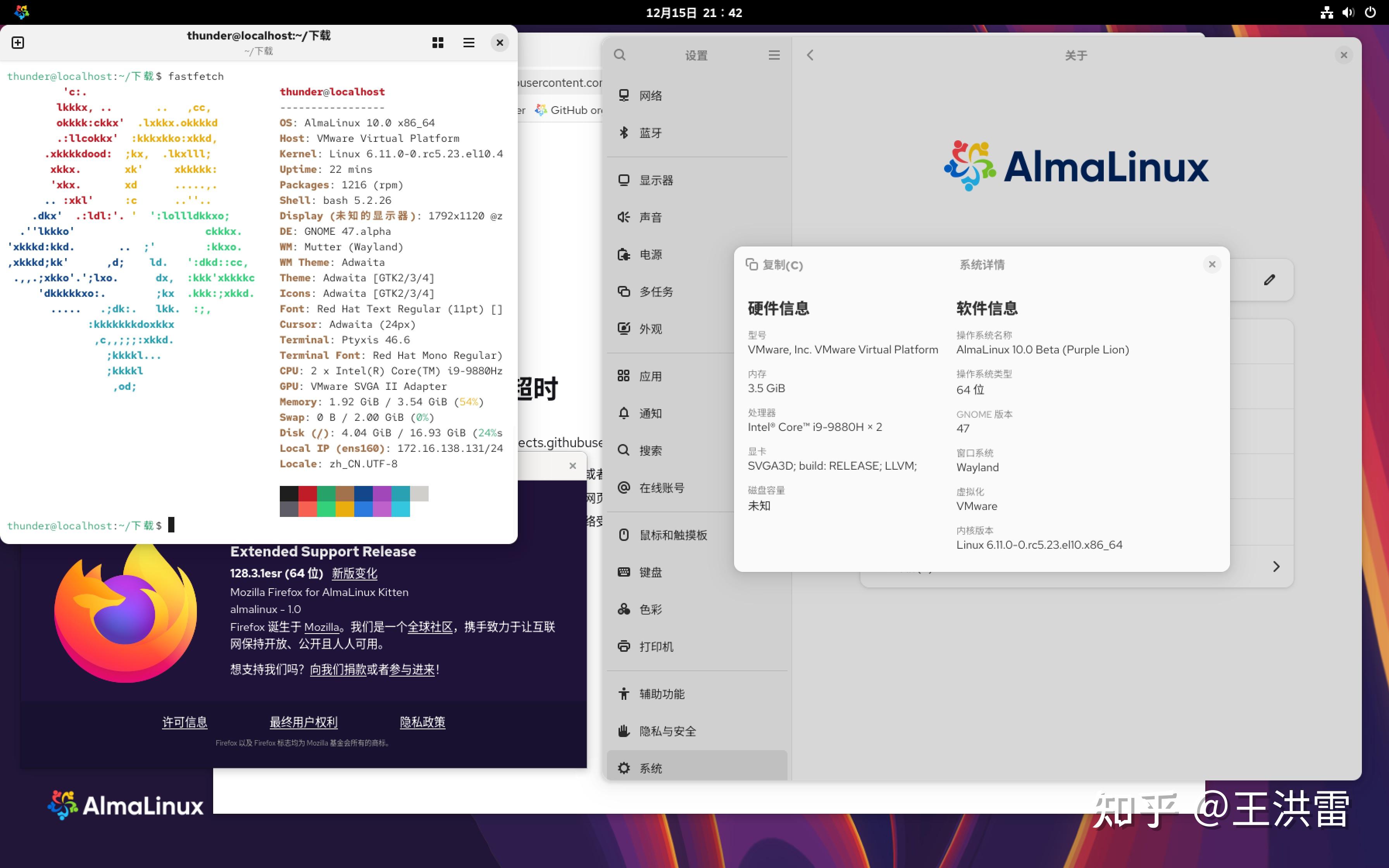Expand the chevron below system details

[1277, 567]
